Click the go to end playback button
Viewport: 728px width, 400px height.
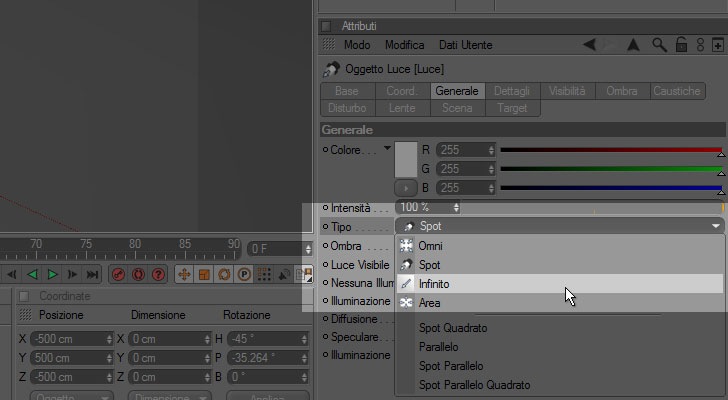92,274
